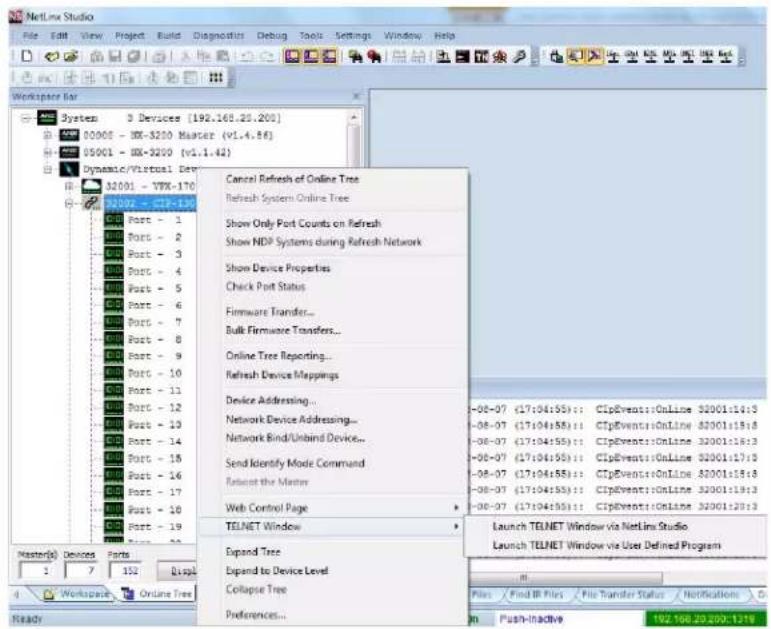771x629 pixels.
Task: Switch to the Workspace tab
Action: (76, 594)
